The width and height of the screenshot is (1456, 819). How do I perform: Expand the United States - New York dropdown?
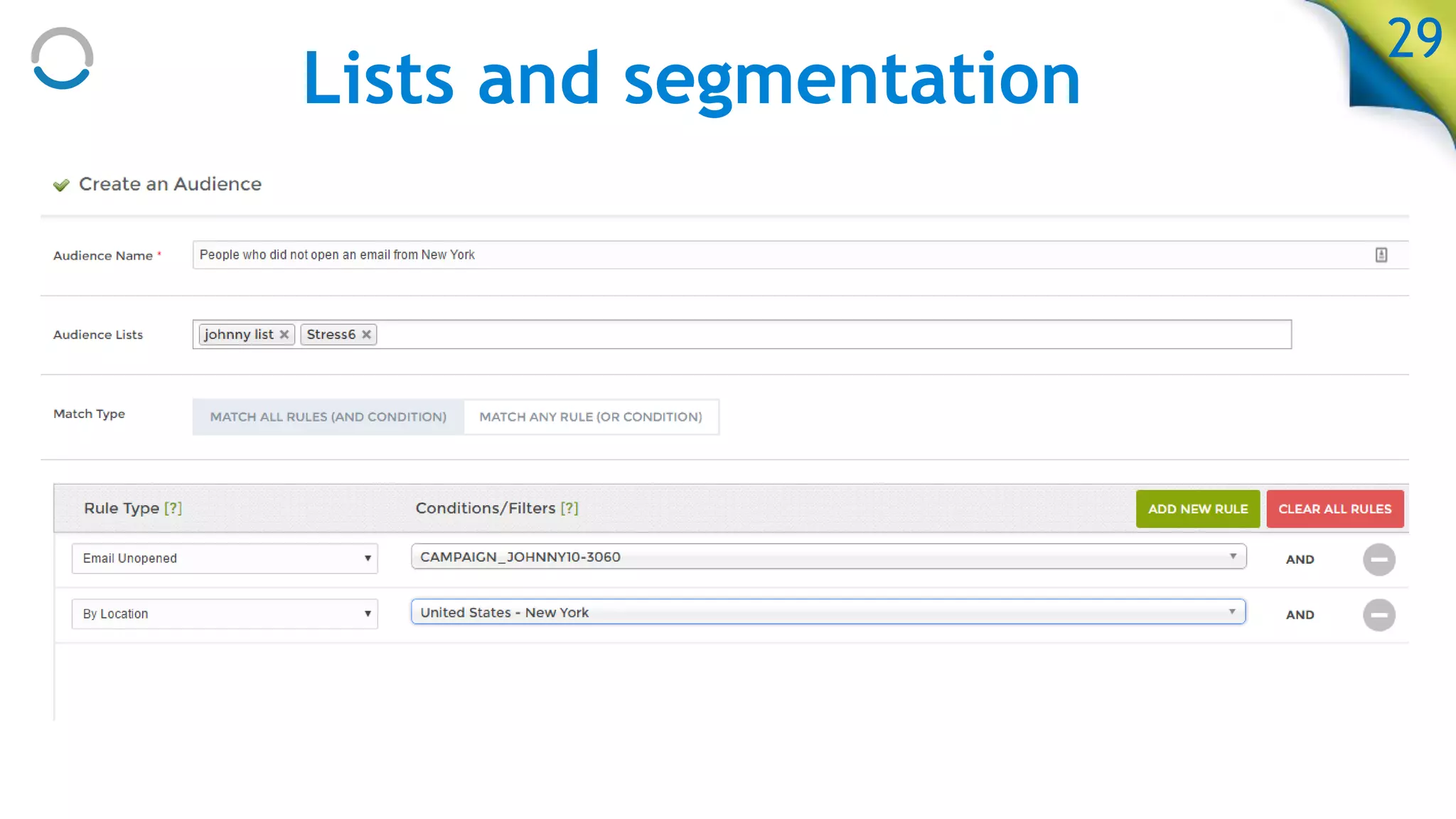828,612
